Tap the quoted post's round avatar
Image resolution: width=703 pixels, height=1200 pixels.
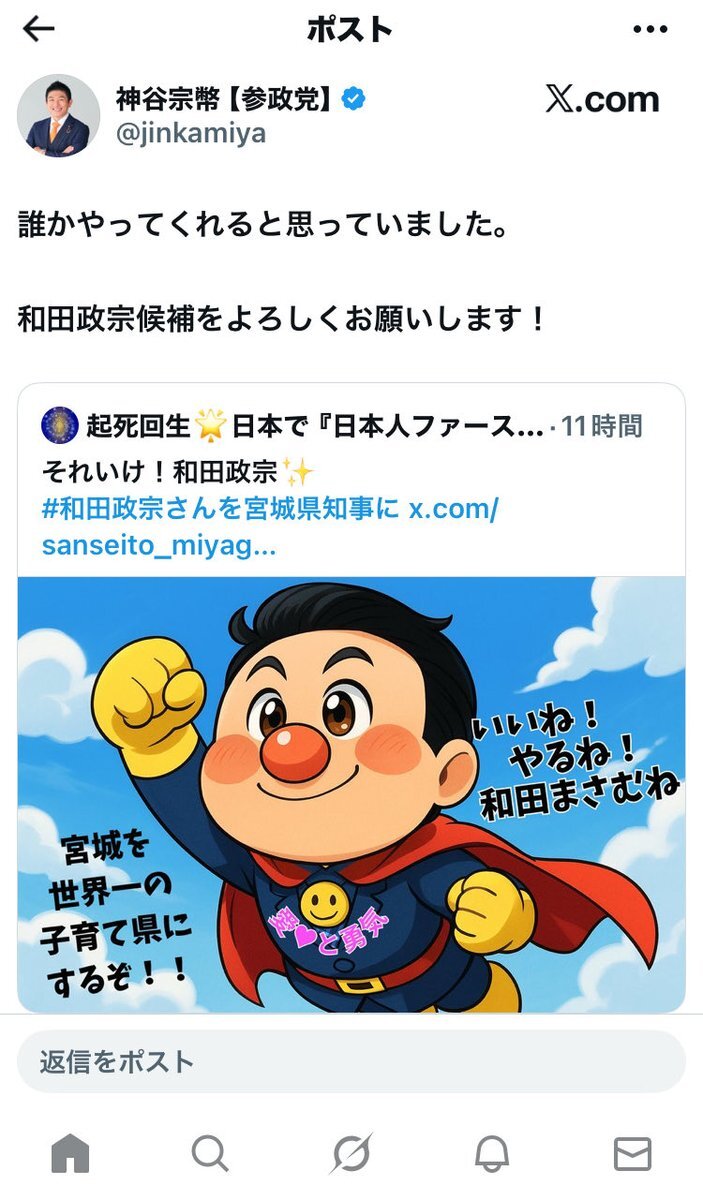(x=60, y=426)
